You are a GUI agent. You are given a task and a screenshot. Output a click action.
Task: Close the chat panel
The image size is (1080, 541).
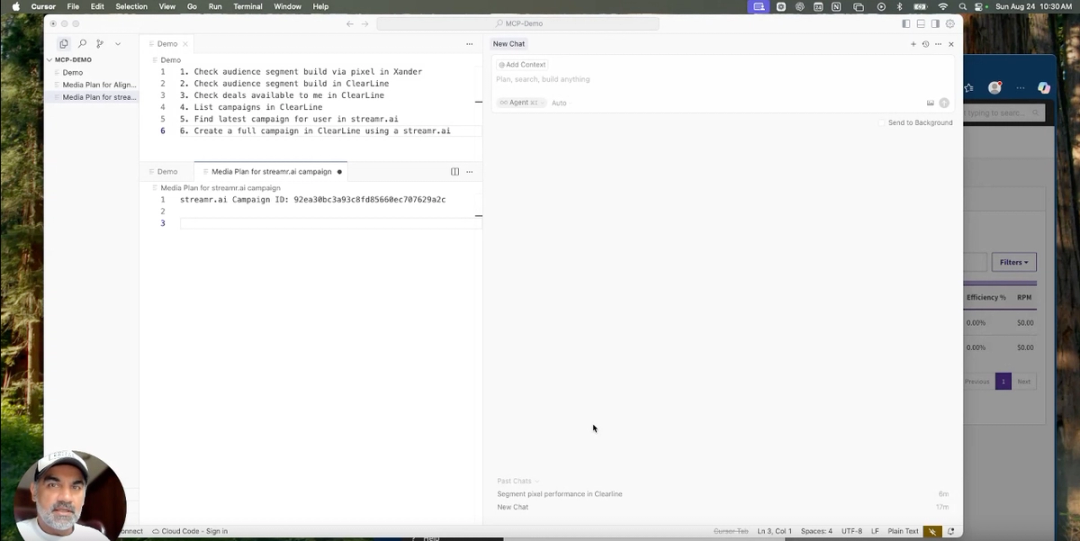[951, 44]
